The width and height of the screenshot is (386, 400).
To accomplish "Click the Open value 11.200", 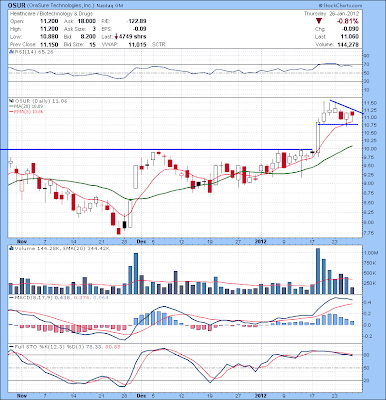I will [x=49, y=21].
